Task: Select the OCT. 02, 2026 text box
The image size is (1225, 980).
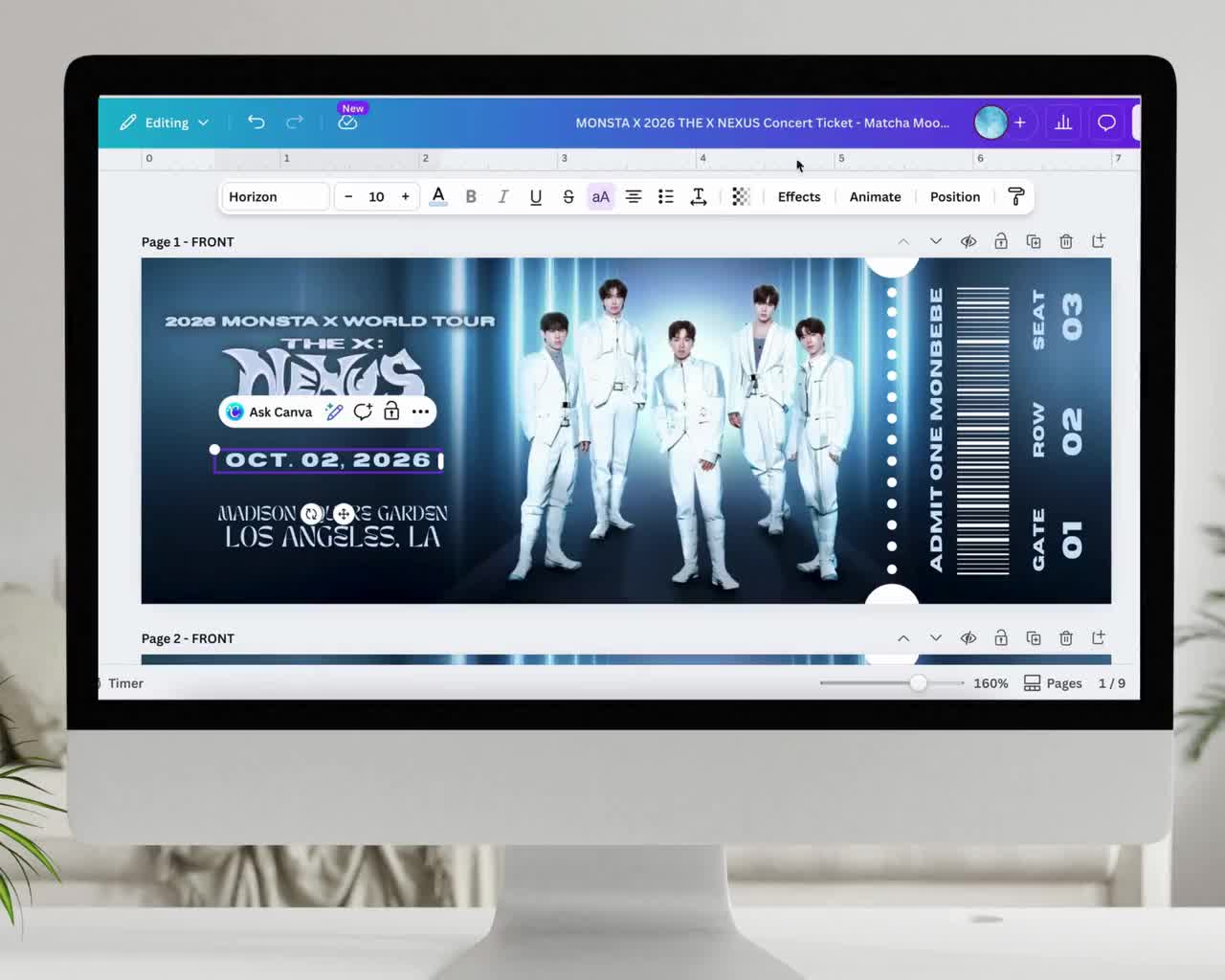Action: [x=328, y=460]
